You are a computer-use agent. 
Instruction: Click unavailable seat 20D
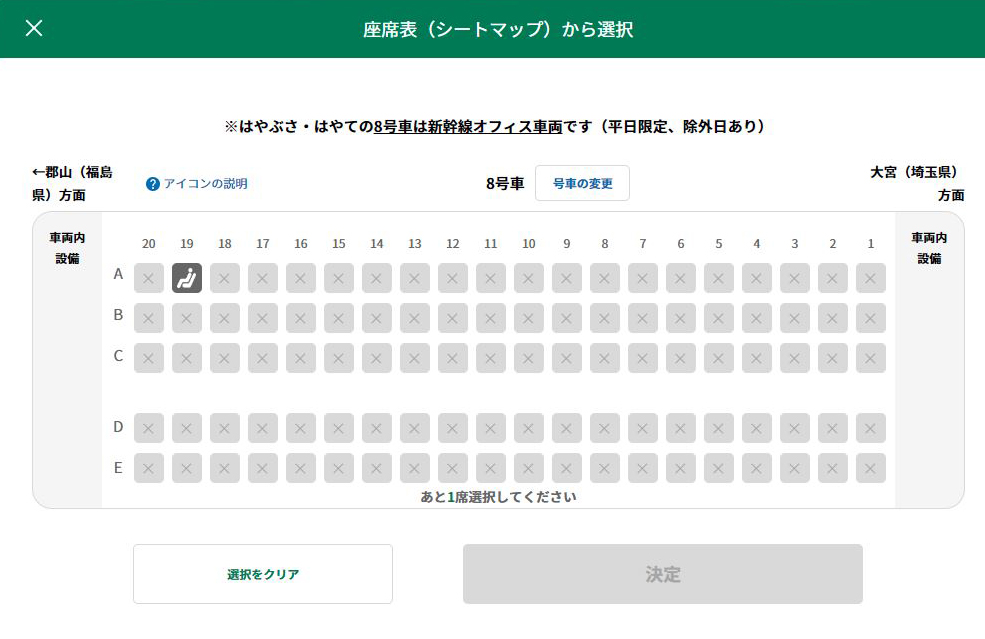pyautogui.click(x=149, y=428)
